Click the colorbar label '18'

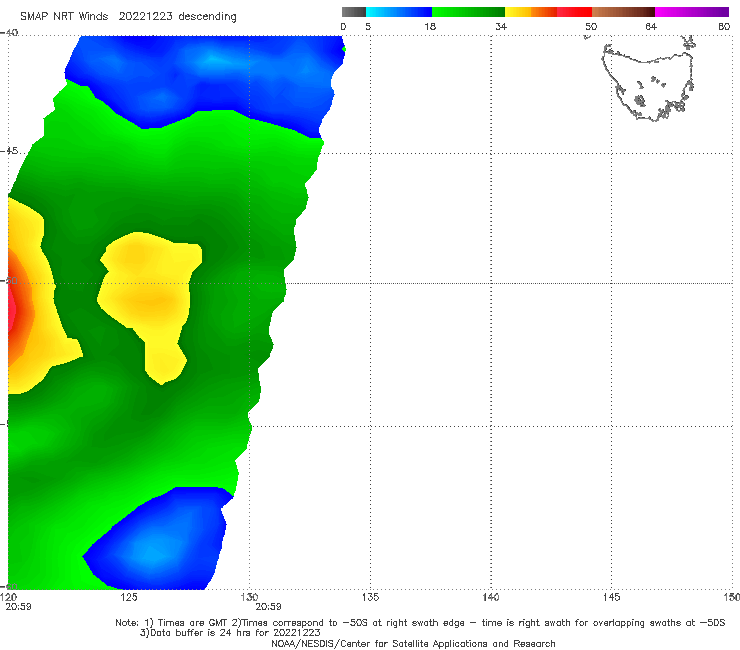click(430, 26)
